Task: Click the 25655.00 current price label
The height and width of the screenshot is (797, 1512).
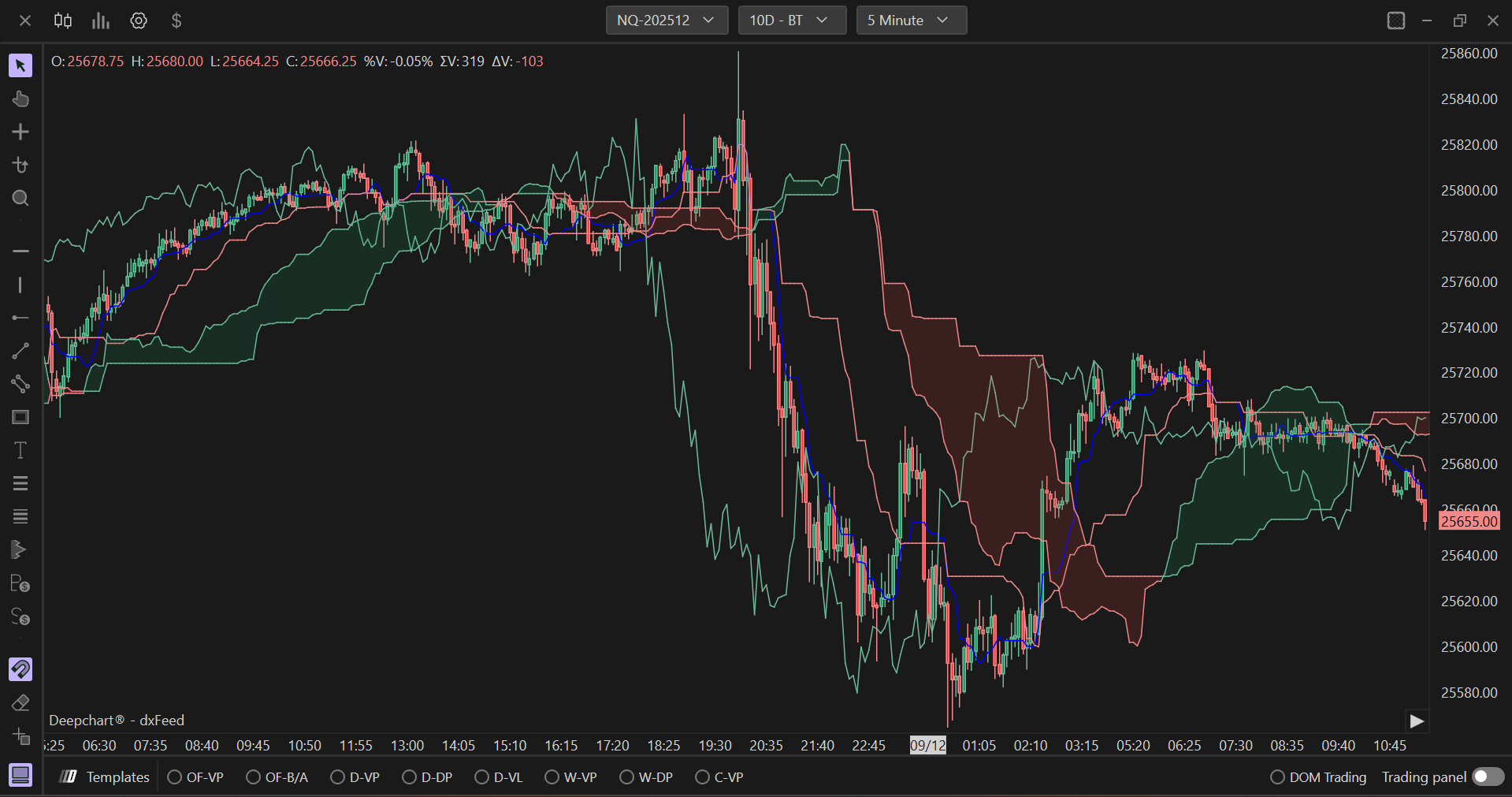Action: pyautogui.click(x=1469, y=521)
